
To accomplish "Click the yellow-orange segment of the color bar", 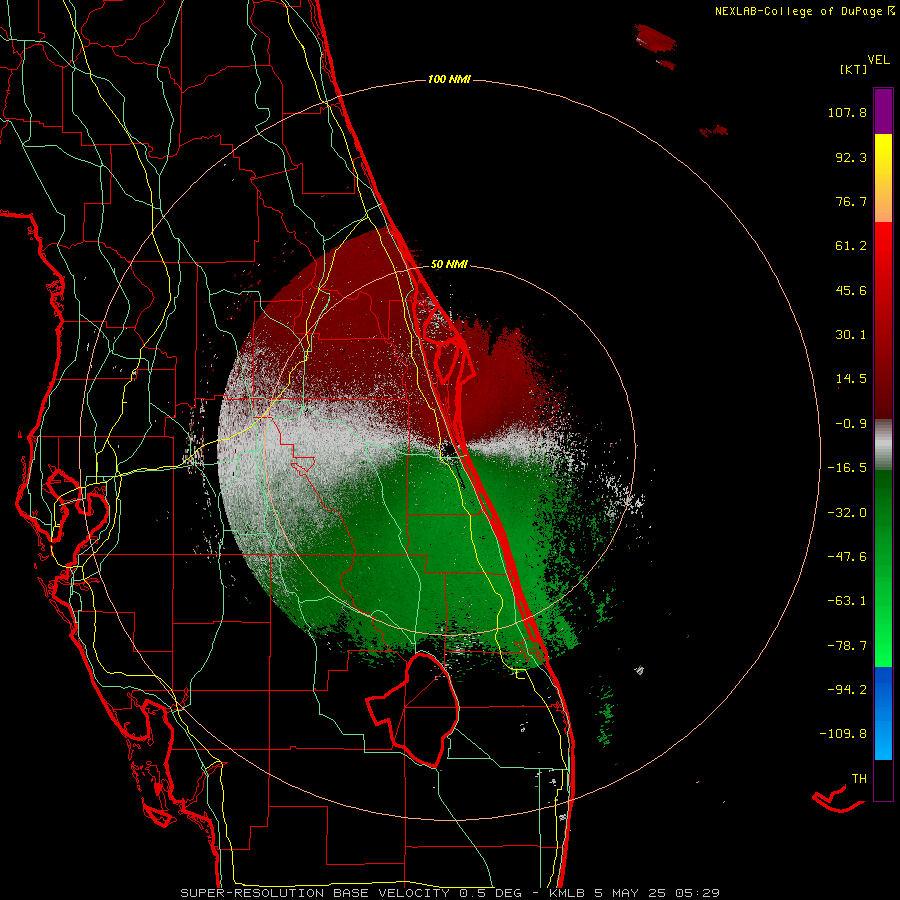I will tap(883, 178).
